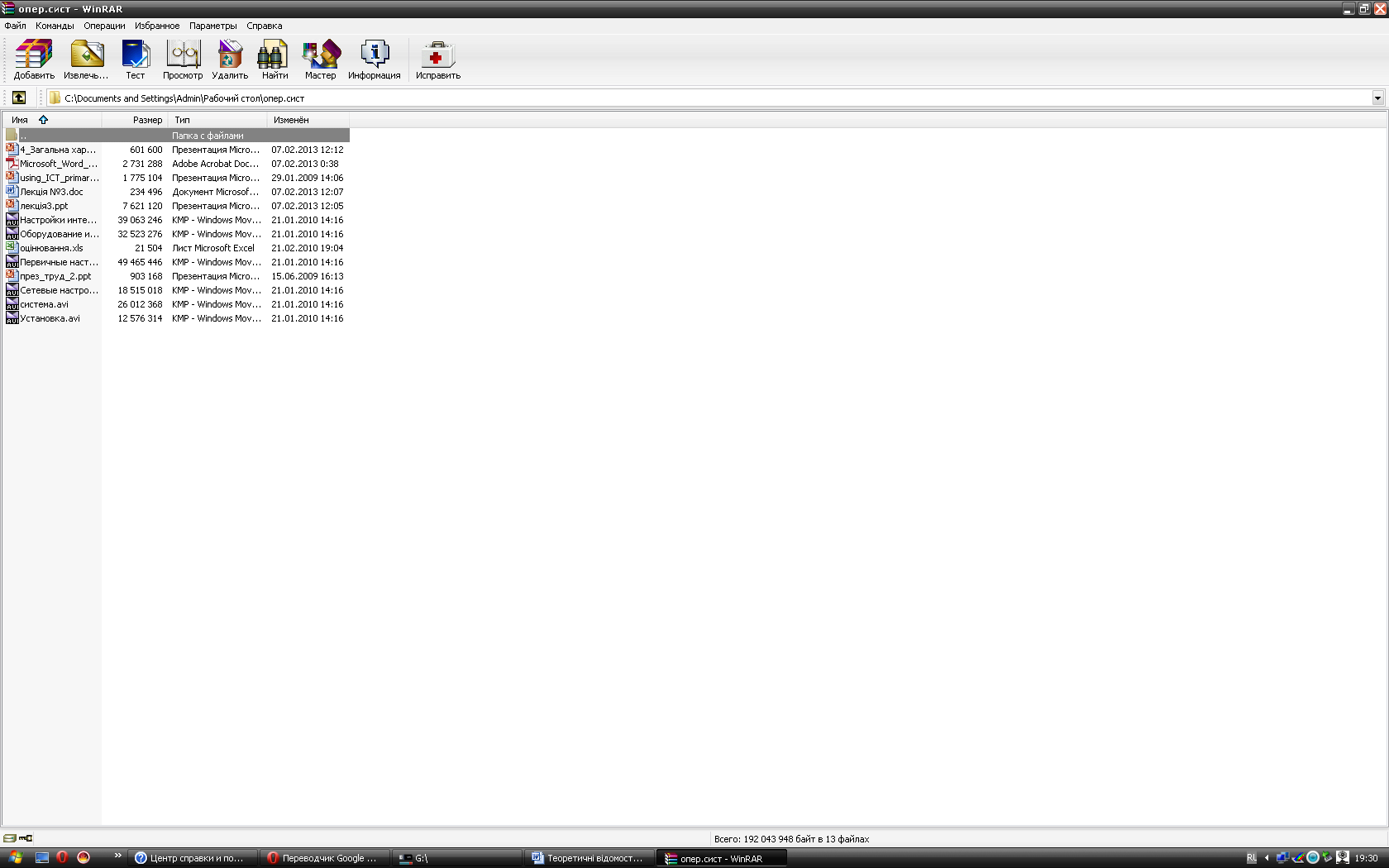Image resolution: width=1389 pixels, height=868 pixels.
Task: Open the Найти (Find) binoculars tool
Action: coord(274,60)
